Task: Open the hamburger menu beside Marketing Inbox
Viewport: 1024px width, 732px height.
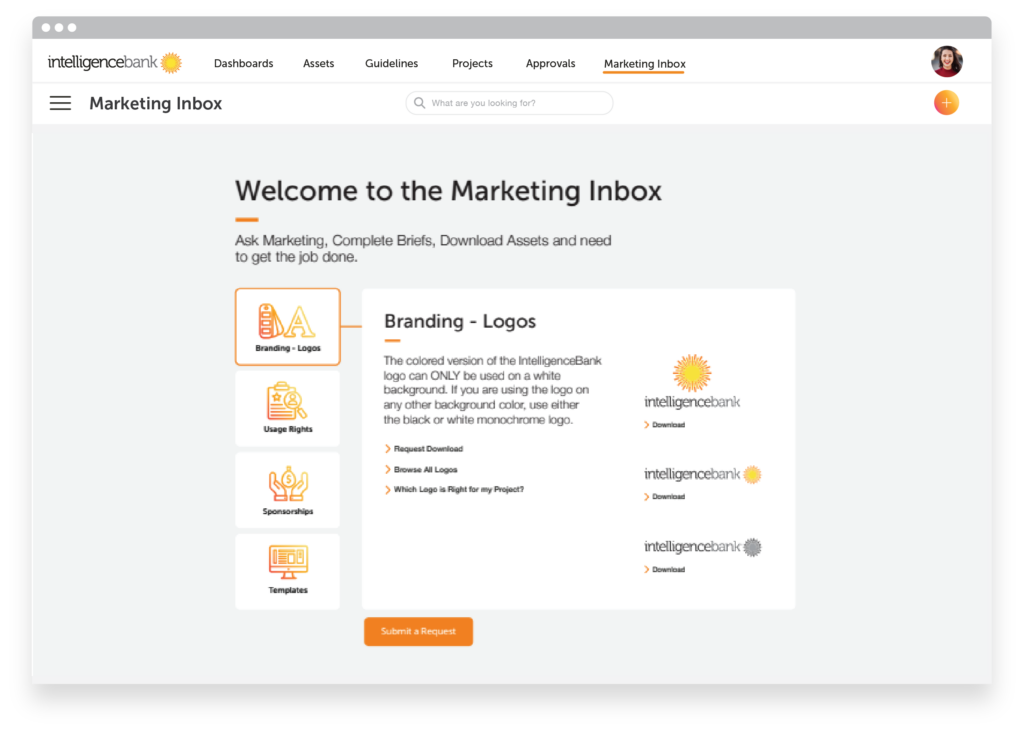Action: 60,102
